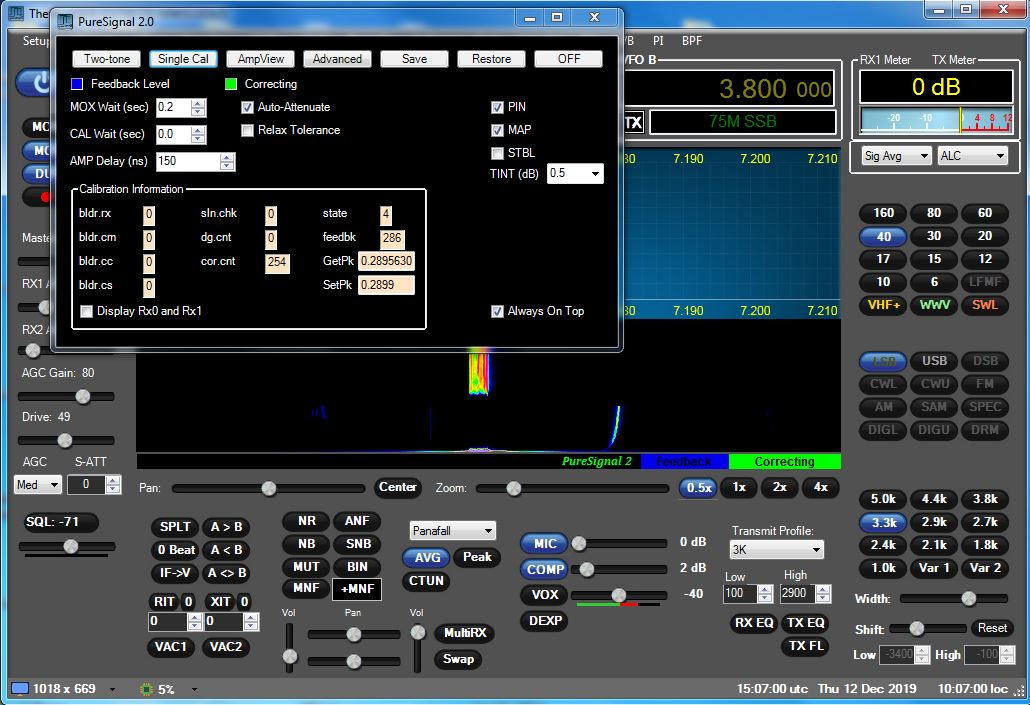
Task: Click the S-ATT value stepper
Action: [x=113, y=485]
